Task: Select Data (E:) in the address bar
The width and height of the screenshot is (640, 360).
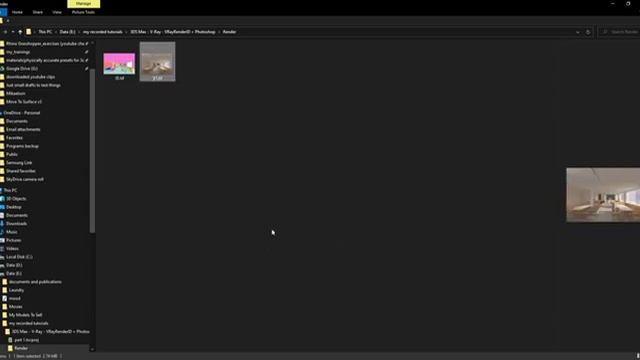Action: [x=67, y=32]
